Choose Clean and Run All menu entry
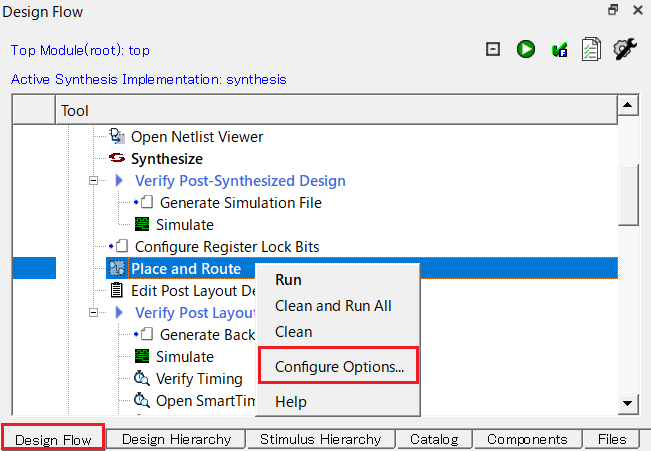The width and height of the screenshot is (651, 451). (333, 306)
